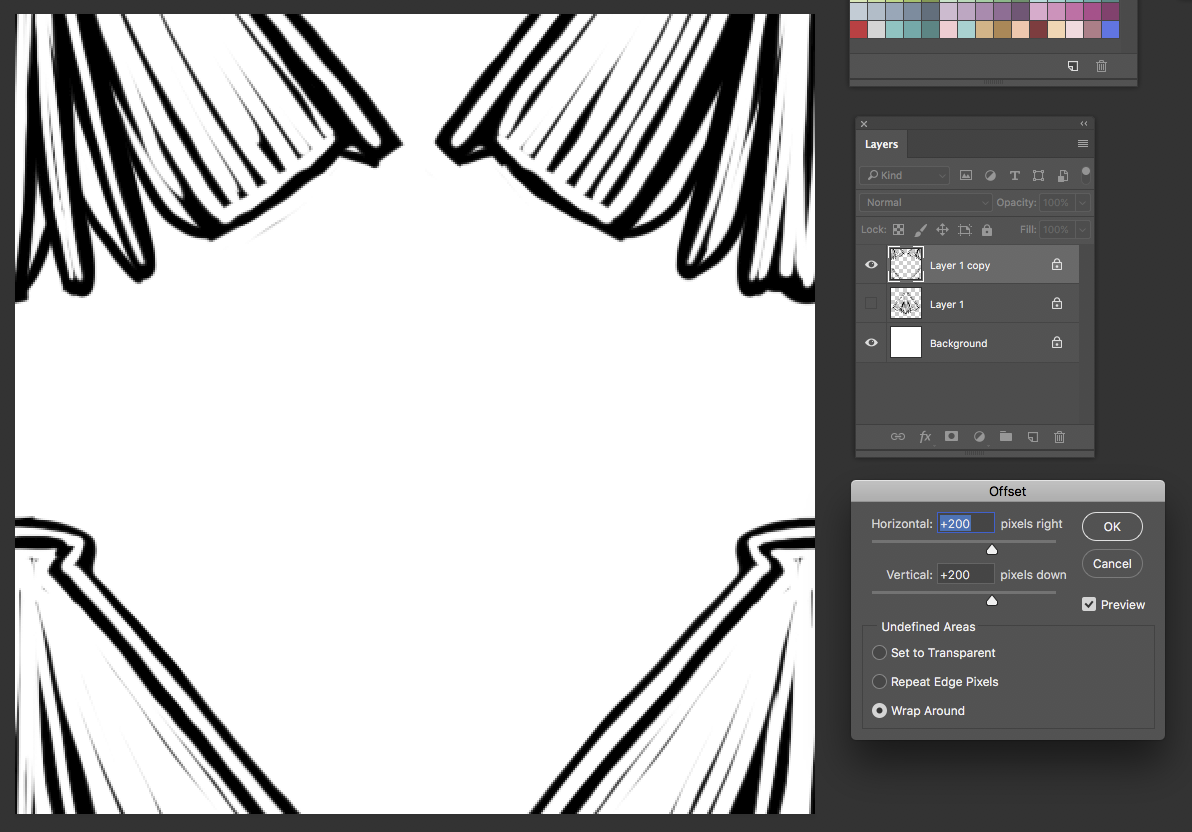Select the Layers tab

point(881,144)
